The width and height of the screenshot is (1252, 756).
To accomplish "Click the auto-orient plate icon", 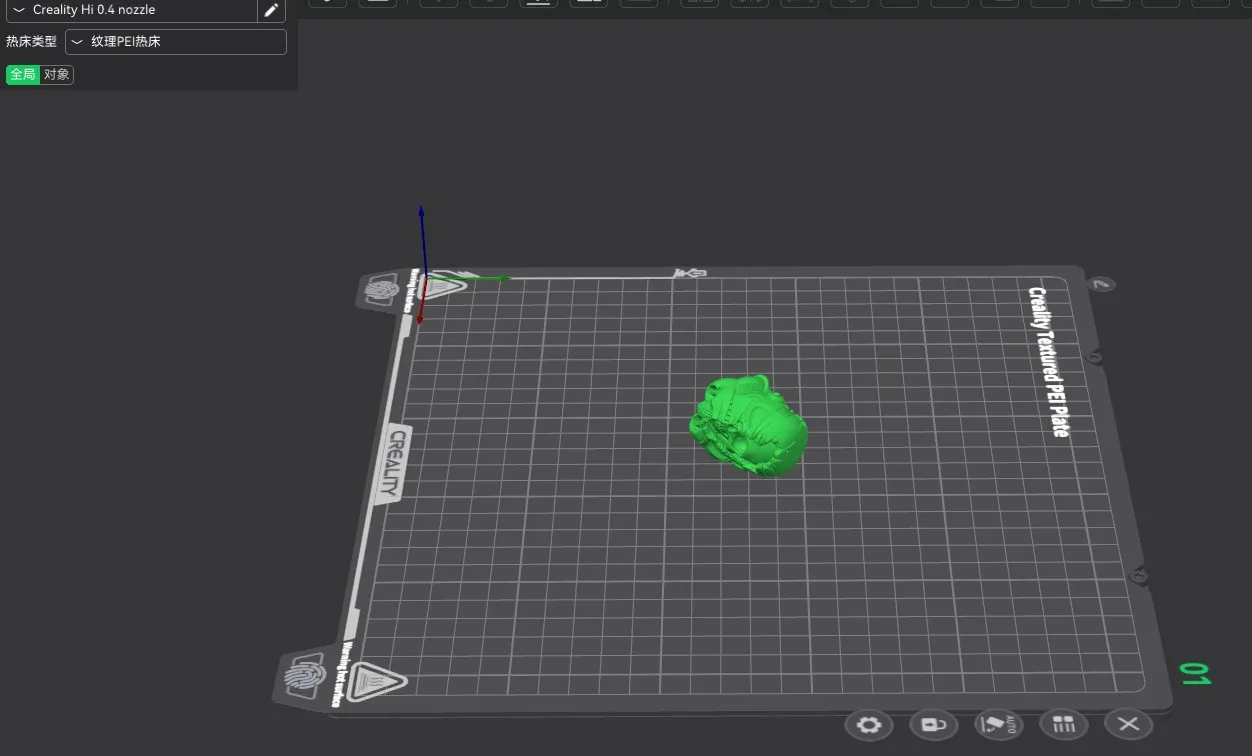I will [998, 724].
